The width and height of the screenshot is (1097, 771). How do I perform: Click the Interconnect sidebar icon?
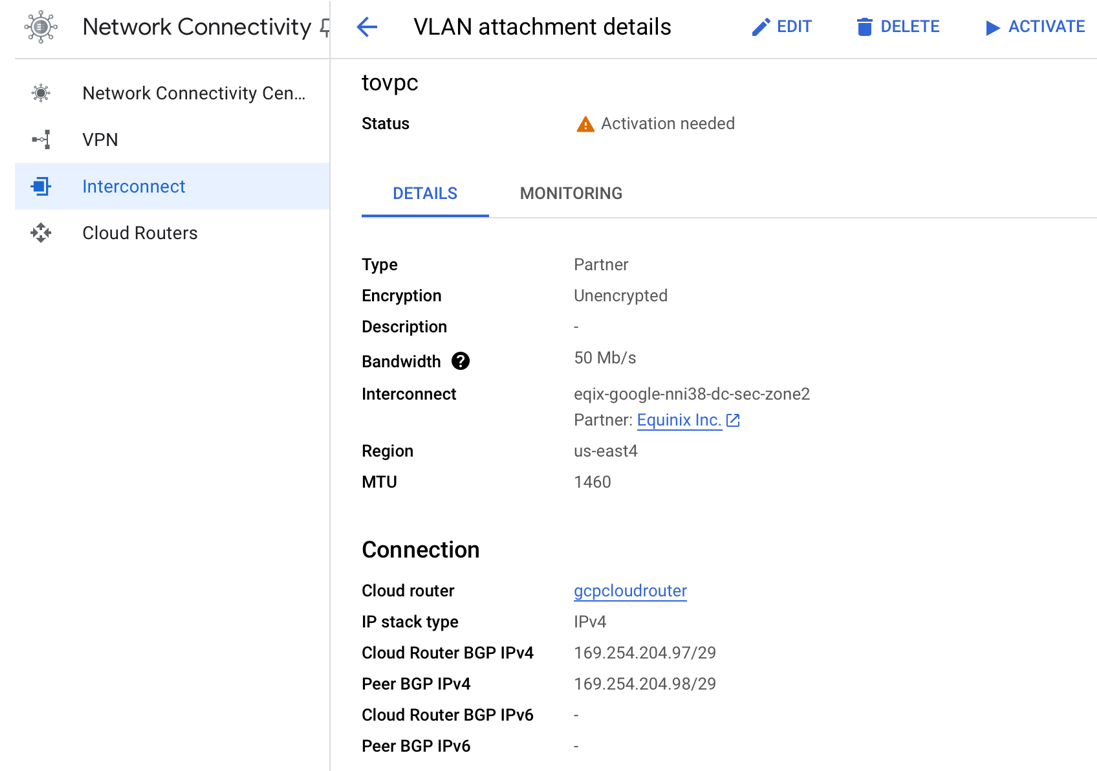point(41,186)
